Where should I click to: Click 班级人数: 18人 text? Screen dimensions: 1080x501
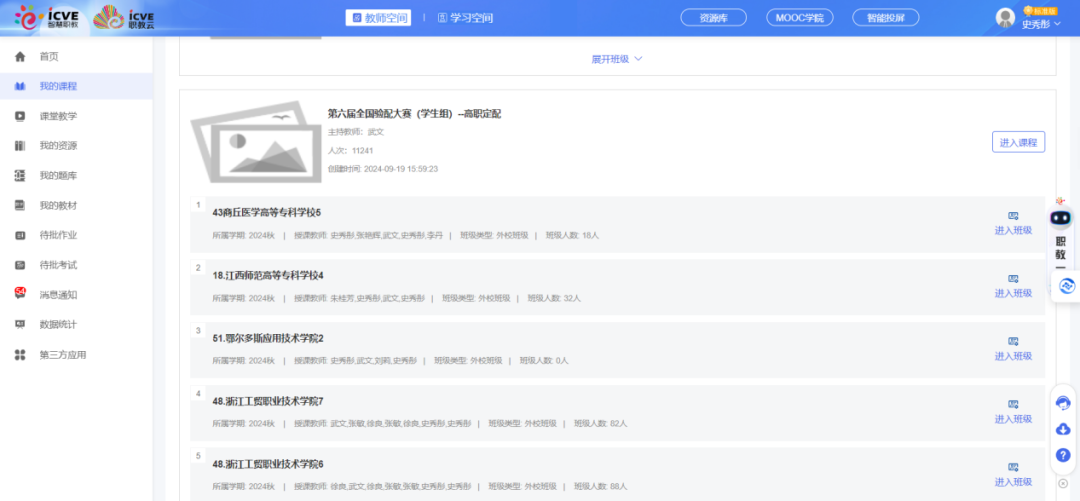pos(572,235)
